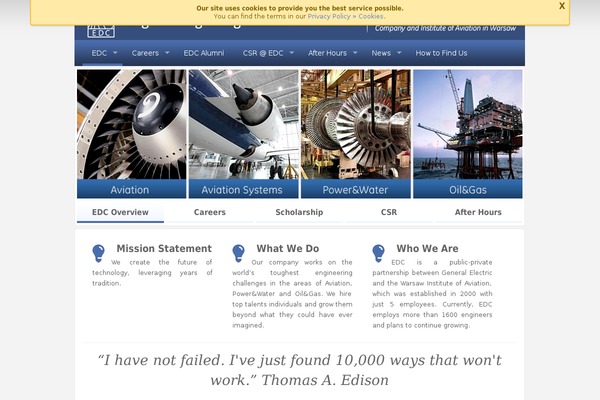
Task: Open the News navigation menu
Action: pyautogui.click(x=381, y=53)
